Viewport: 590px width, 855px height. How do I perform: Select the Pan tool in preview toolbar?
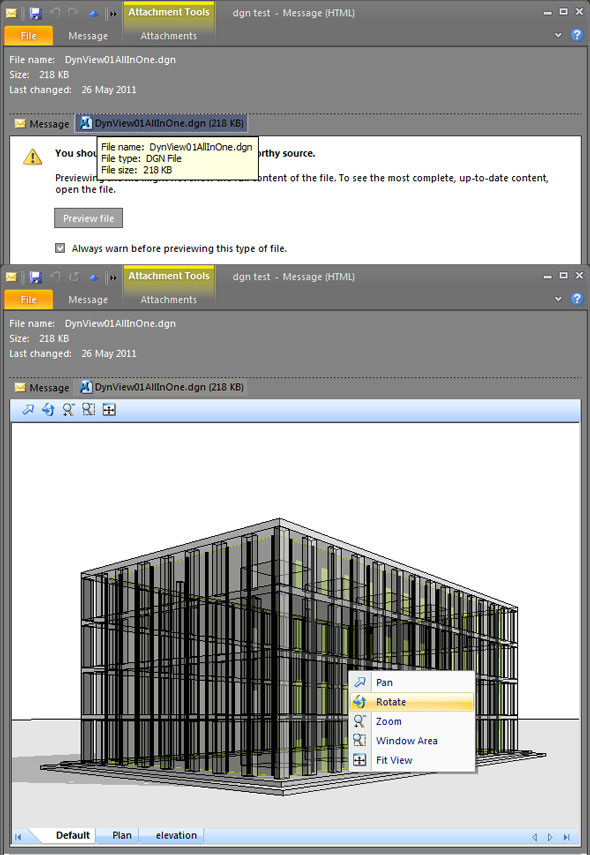click(x=28, y=410)
